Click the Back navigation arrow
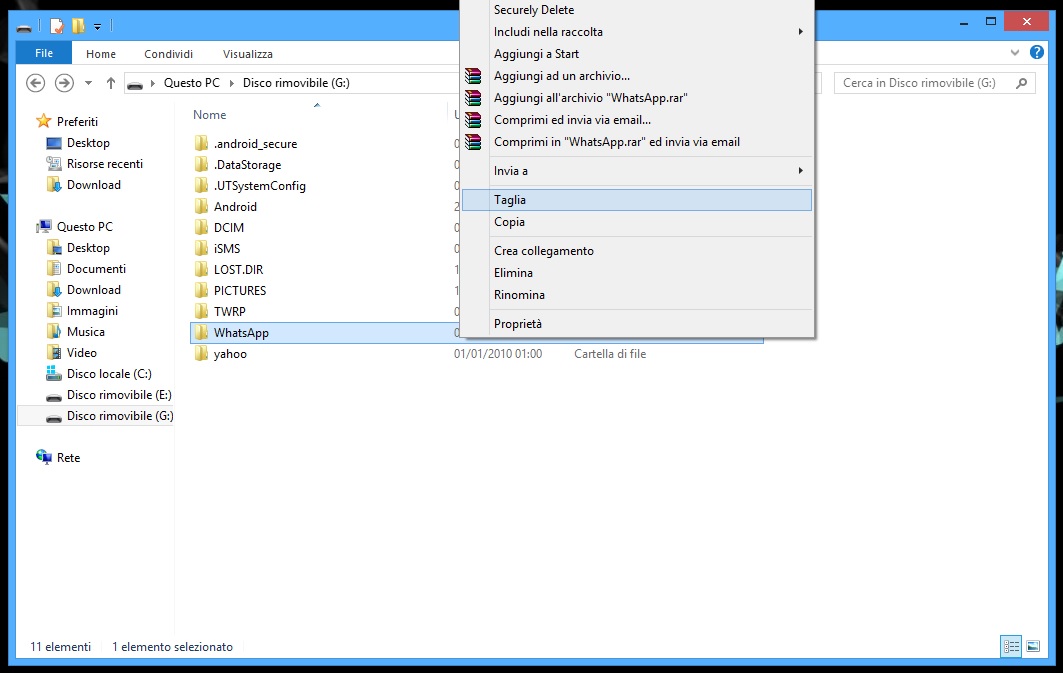 (x=36, y=83)
